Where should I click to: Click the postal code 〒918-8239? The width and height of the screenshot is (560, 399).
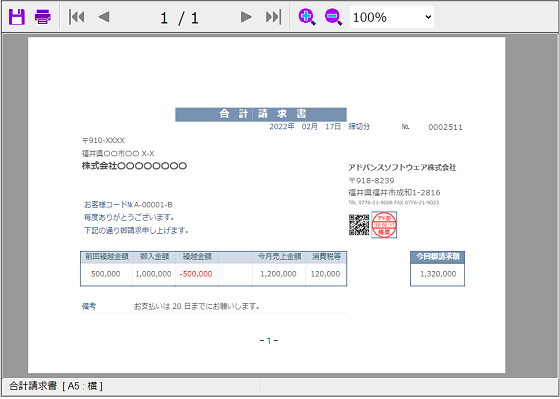[x=371, y=181]
